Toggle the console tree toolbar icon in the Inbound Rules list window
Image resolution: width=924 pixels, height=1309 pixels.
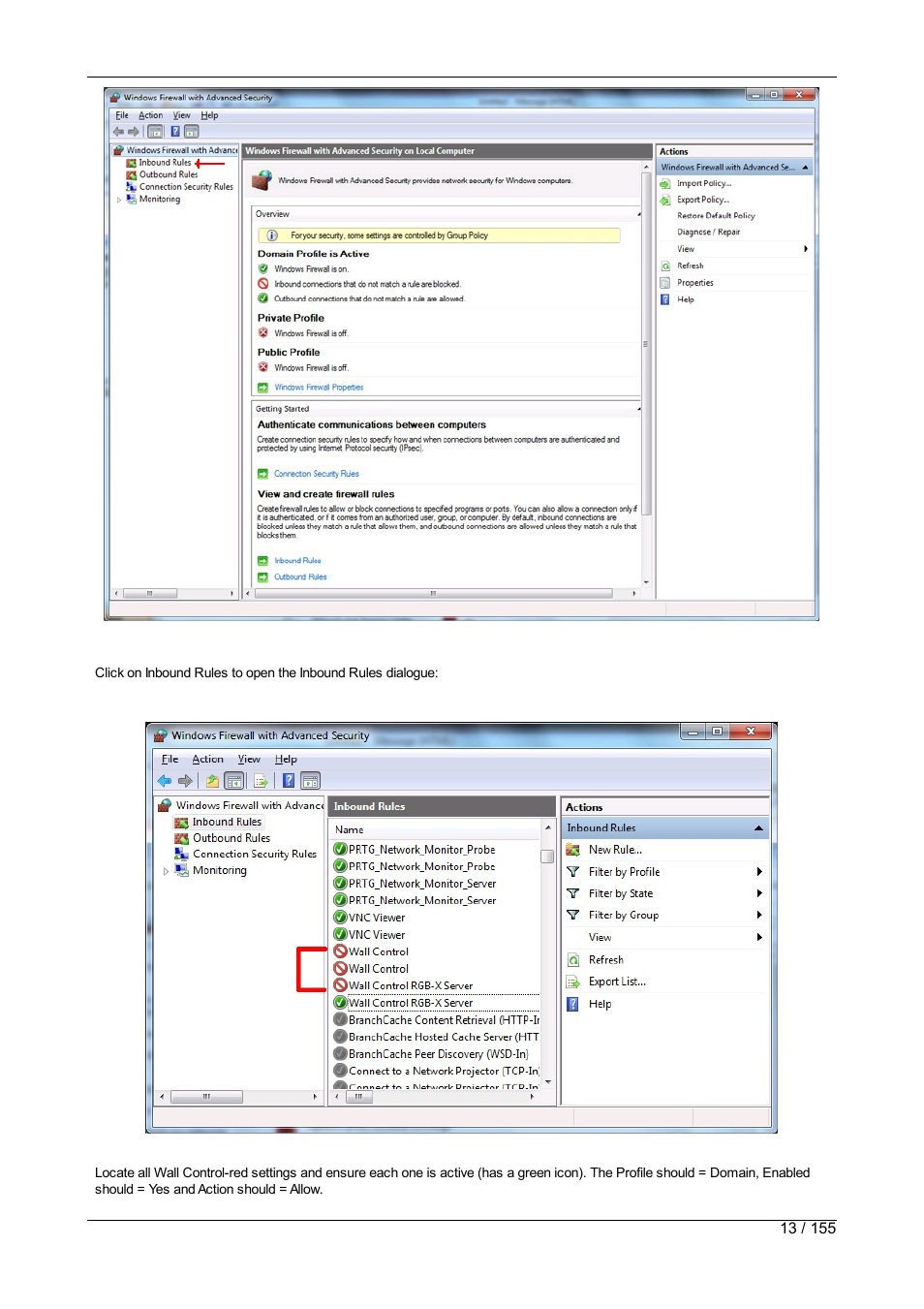pyautogui.click(x=233, y=781)
